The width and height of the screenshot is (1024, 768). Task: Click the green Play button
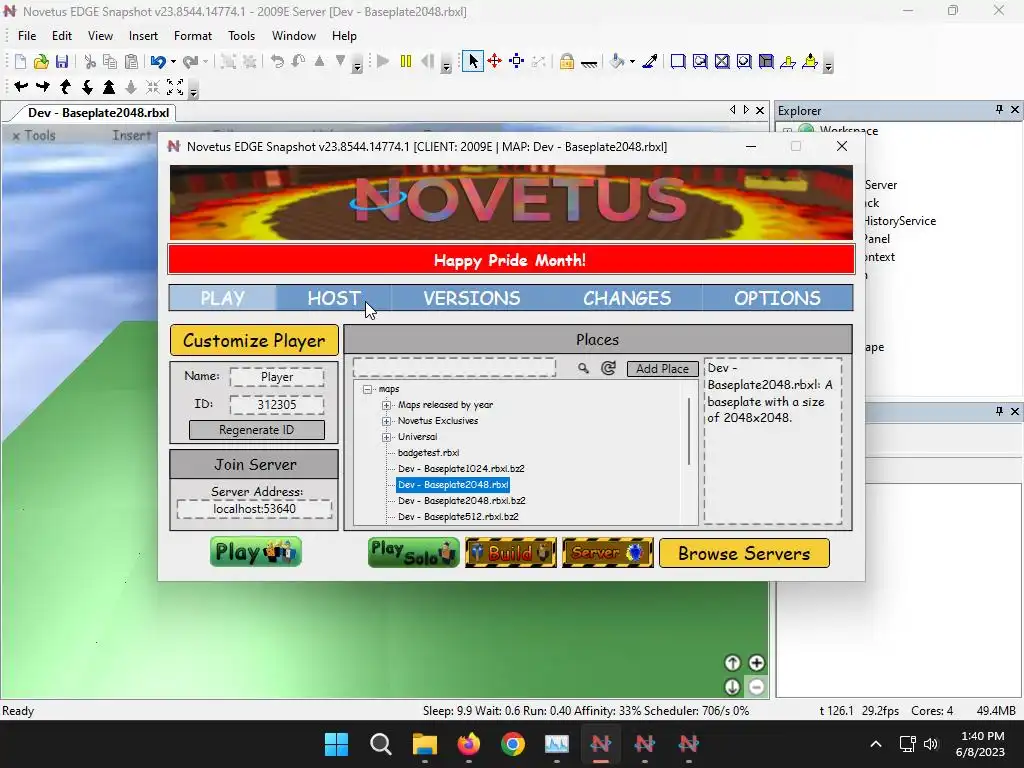255,552
